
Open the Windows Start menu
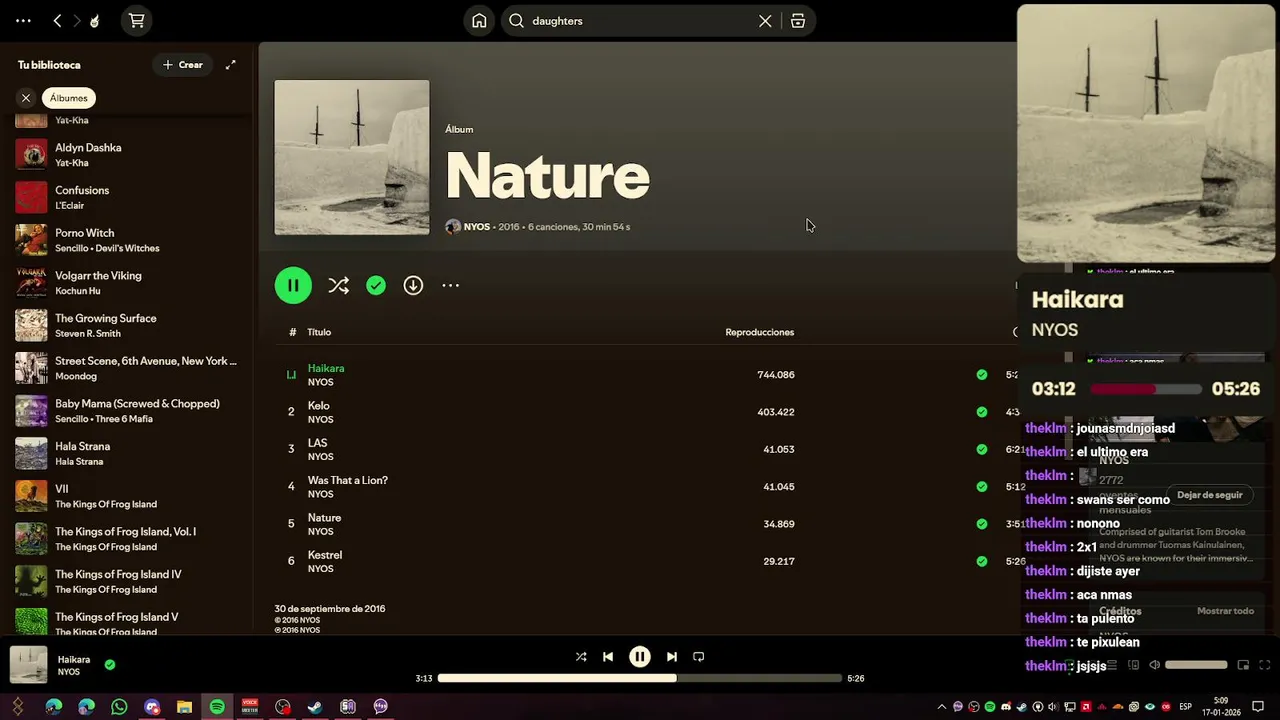(x=18, y=707)
